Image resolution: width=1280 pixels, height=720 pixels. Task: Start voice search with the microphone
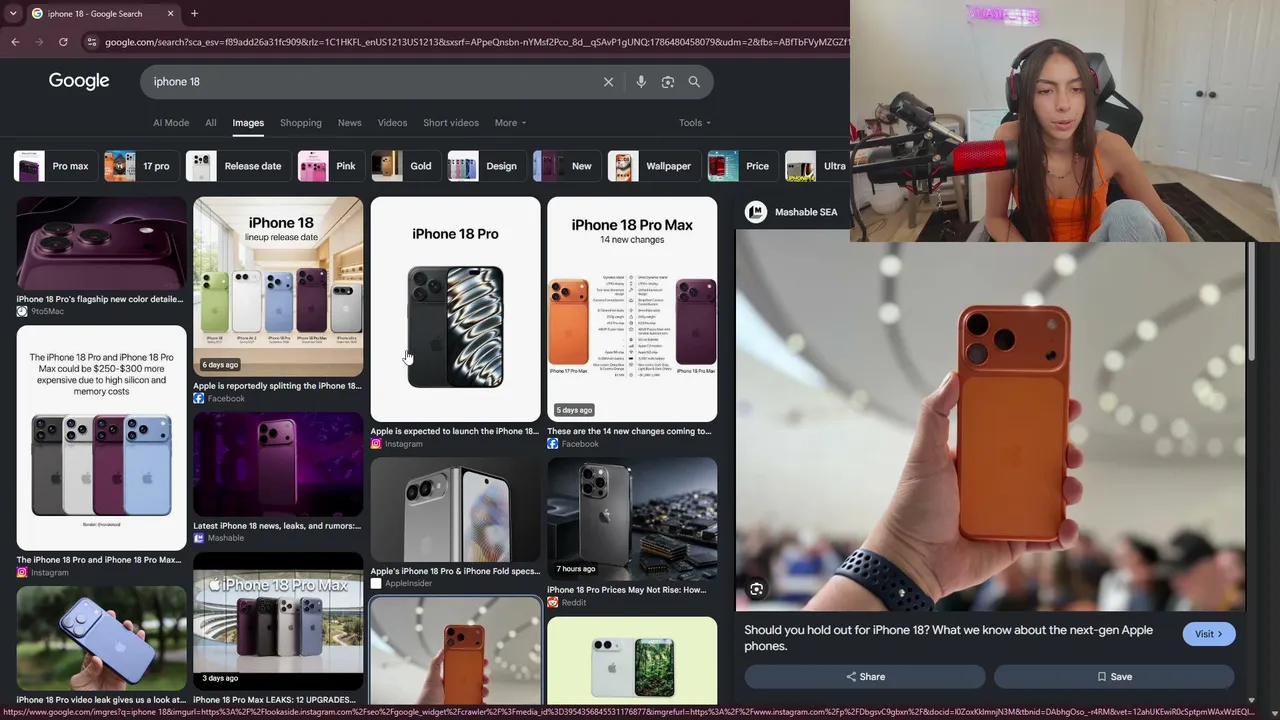coord(641,82)
